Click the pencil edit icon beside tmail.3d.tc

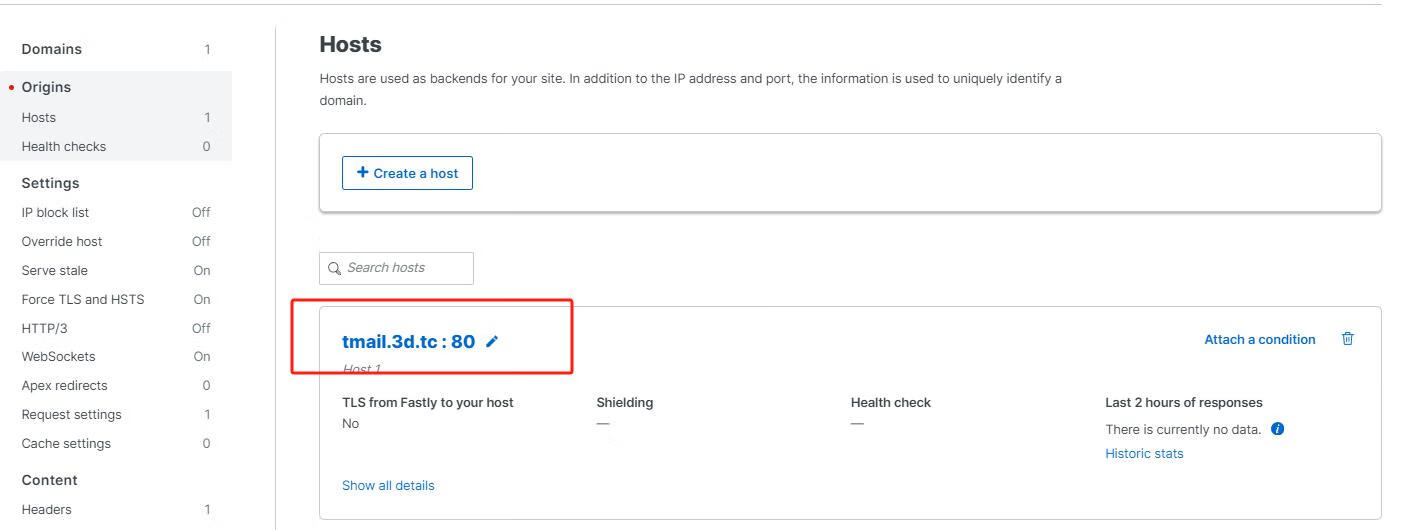click(492, 342)
